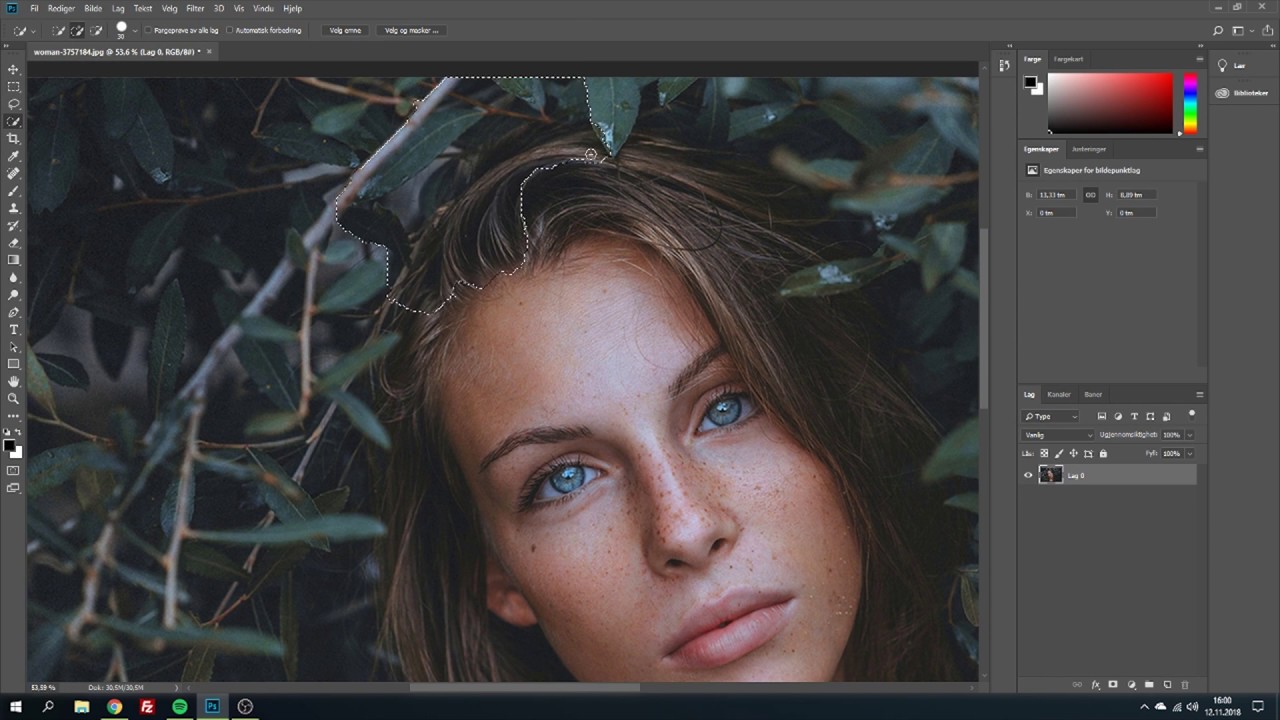The height and width of the screenshot is (720, 1280).
Task: Open the Filter menu
Action: pos(195,8)
